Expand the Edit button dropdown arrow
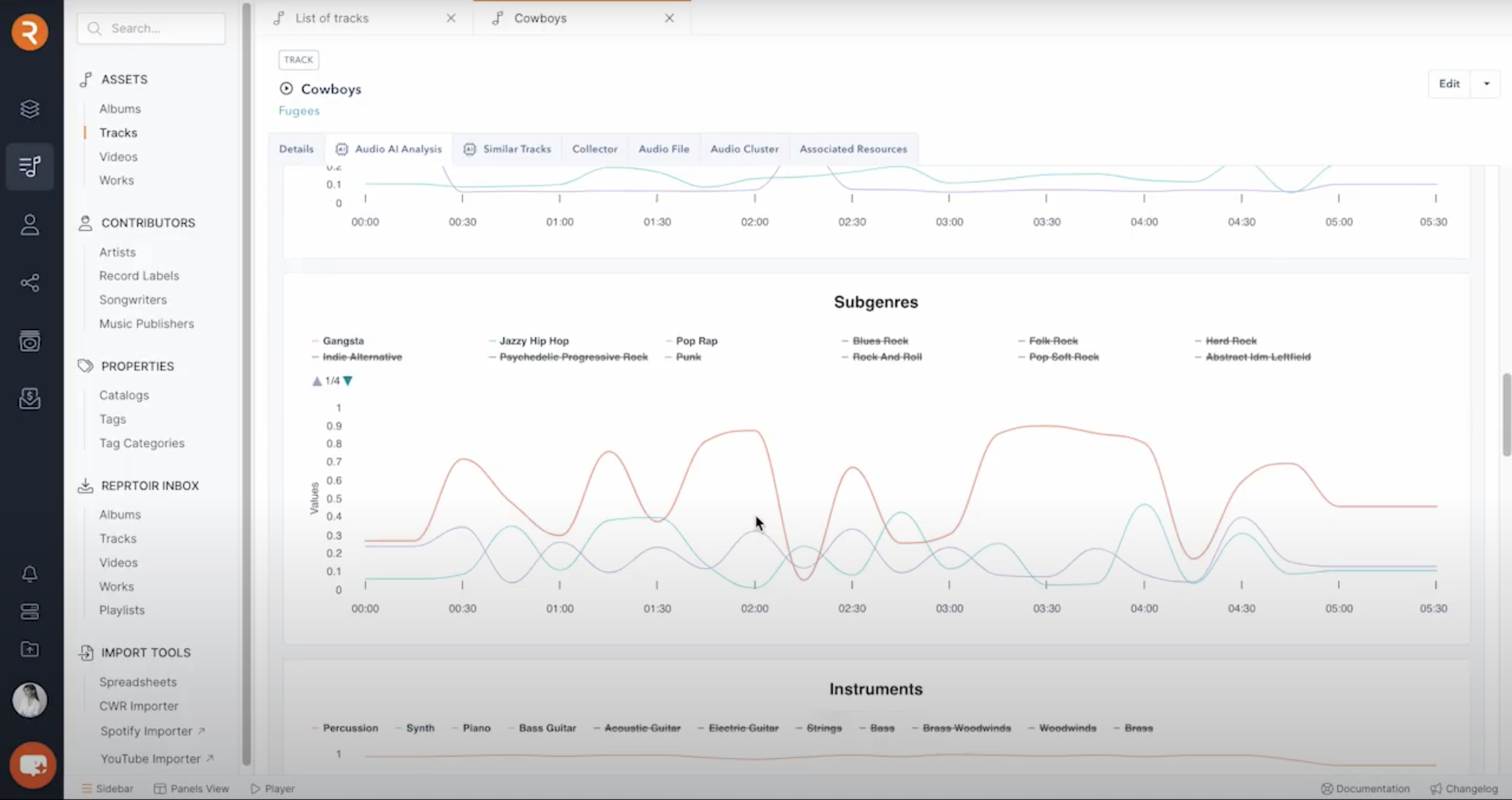Image resolution: width=1512 pixels, height=800 pixels. [1486, 84]
